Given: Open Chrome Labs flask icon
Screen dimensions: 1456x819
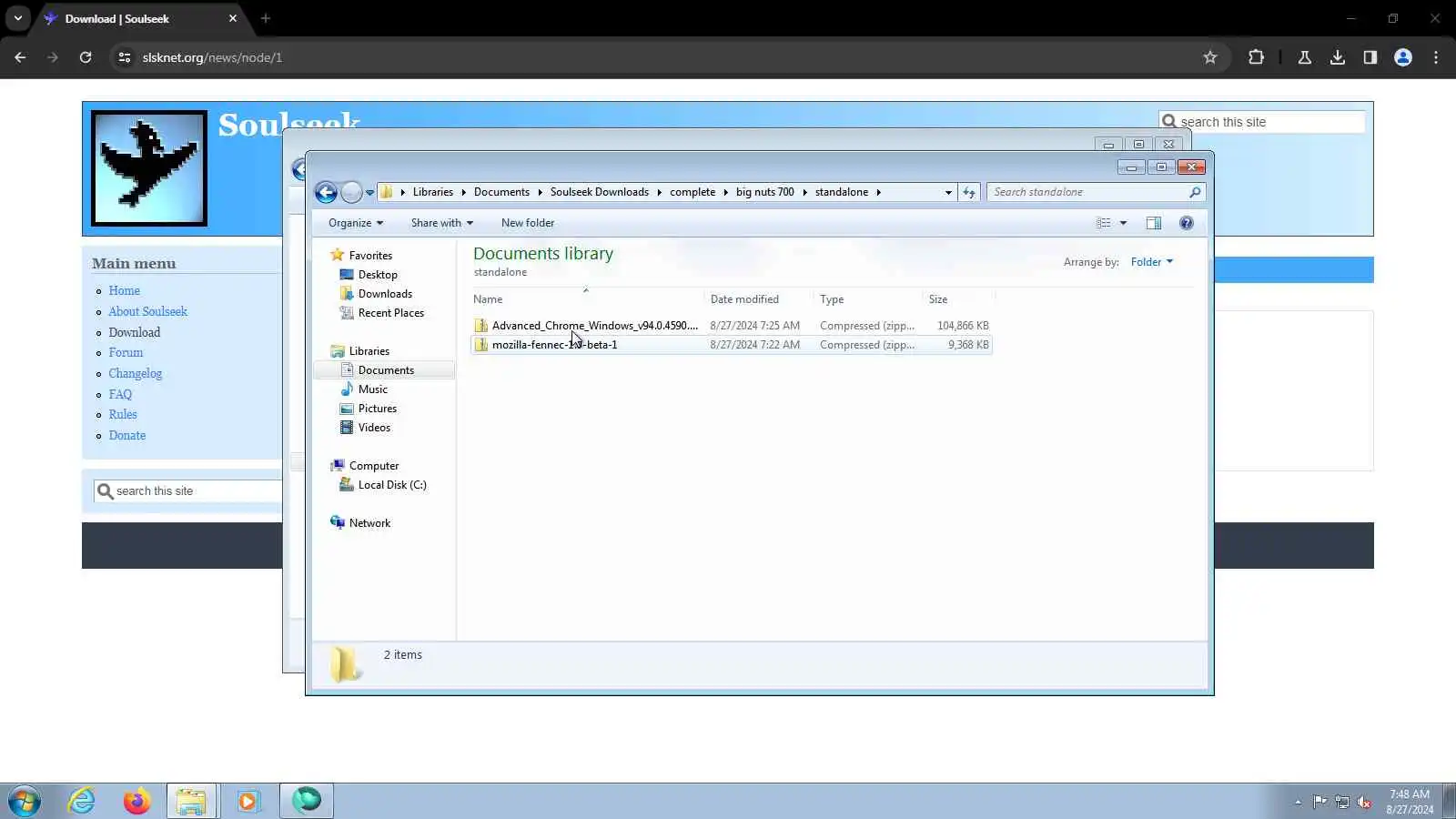Looking at the screenshot, I should pyautogui.click(x=1304, y=57).
